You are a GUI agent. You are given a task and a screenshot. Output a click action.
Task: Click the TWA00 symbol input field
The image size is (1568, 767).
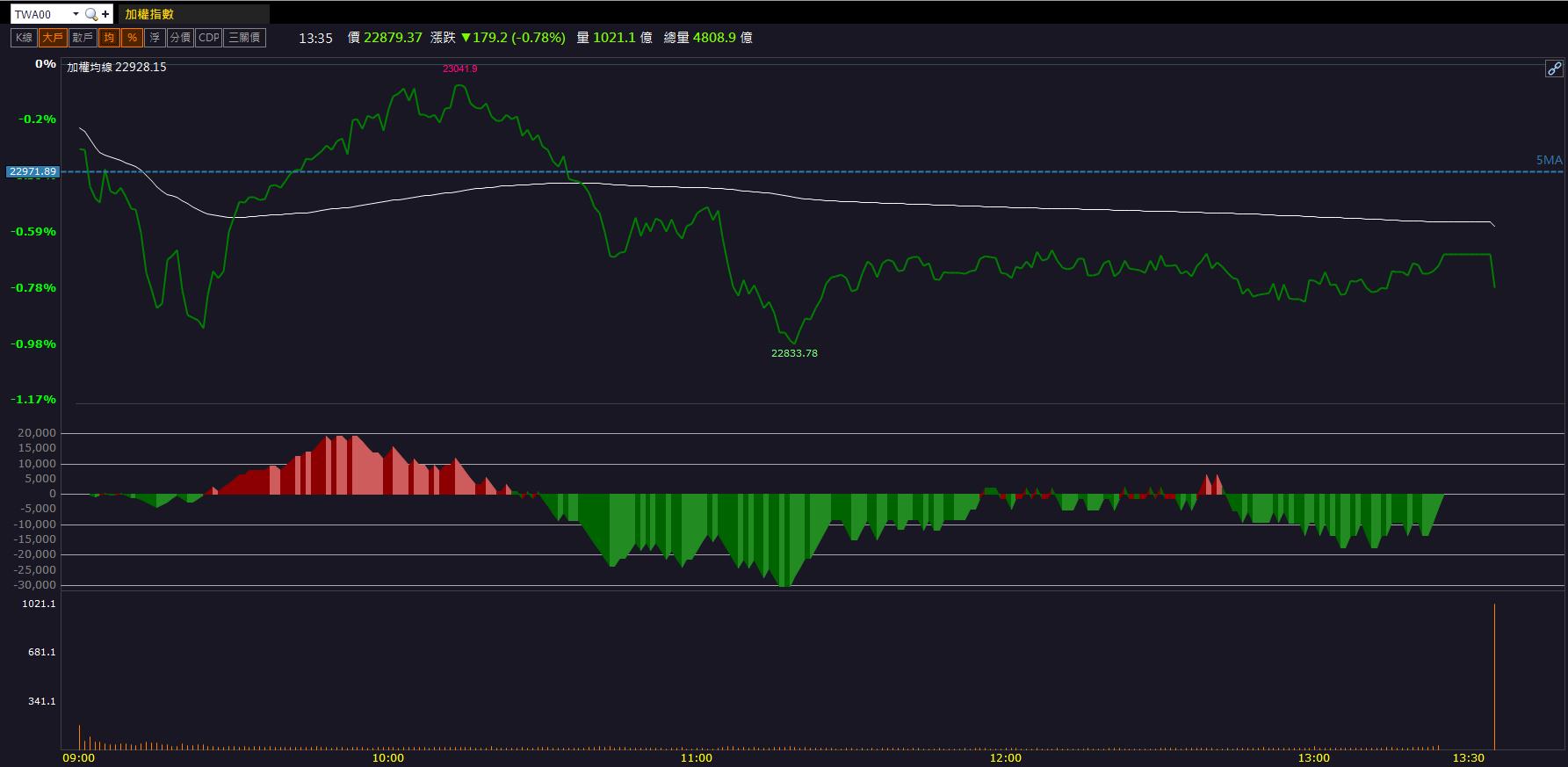[41, 14]
